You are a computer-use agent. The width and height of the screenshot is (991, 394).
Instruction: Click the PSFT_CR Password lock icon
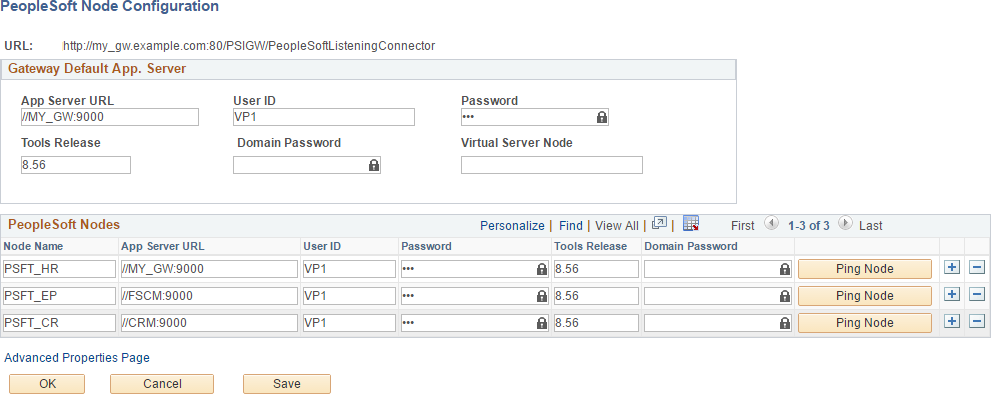point(542,323)
